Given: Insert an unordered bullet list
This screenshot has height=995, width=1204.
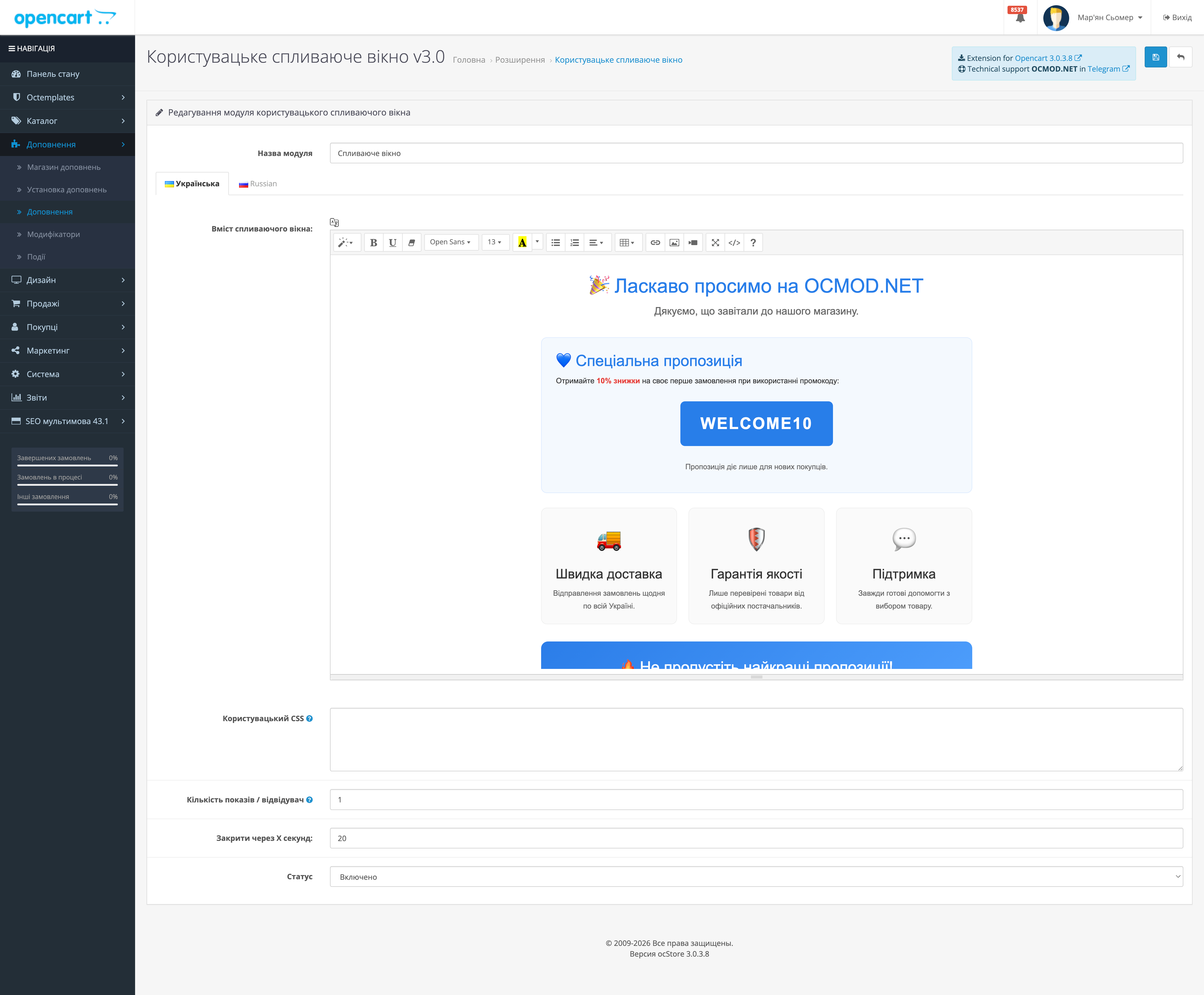Looking at the screenshot, I should (x=556, y=242).
